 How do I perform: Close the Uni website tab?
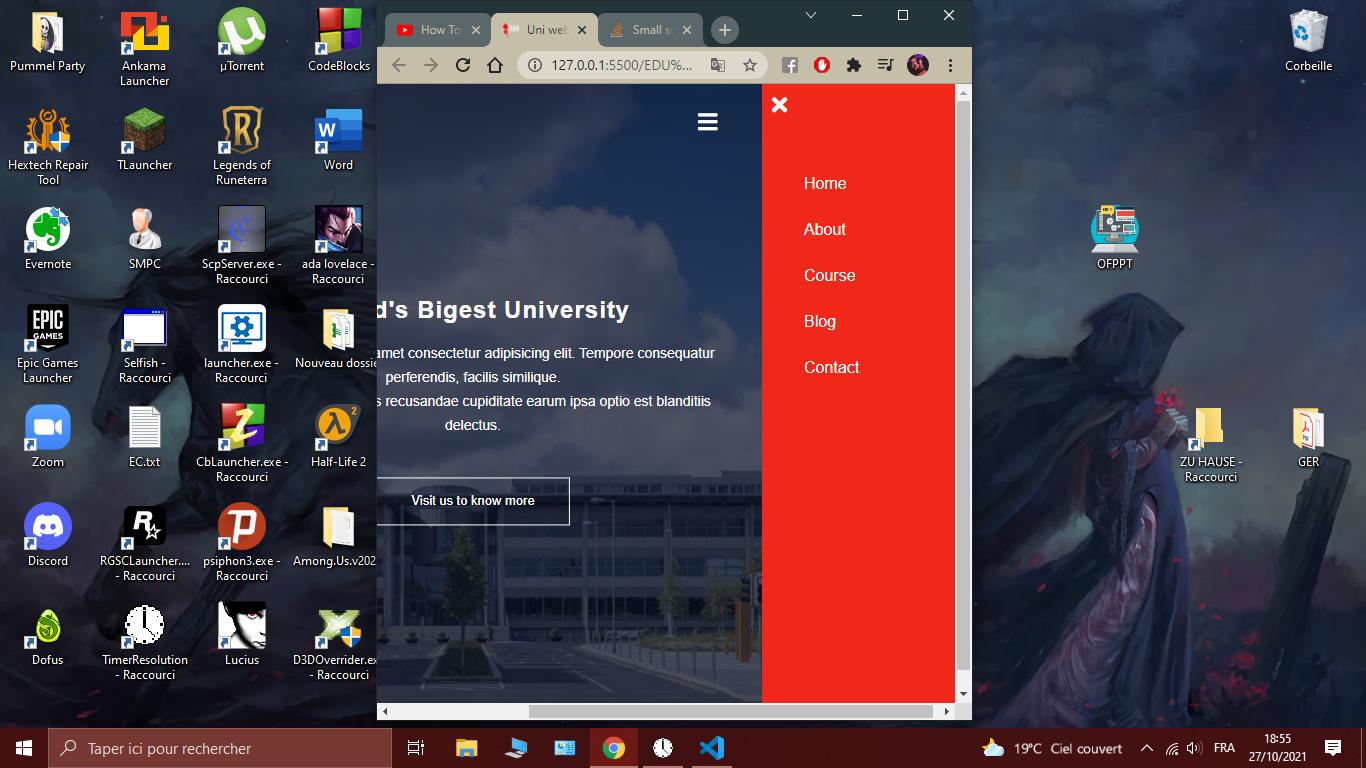(x=582, y=30)
